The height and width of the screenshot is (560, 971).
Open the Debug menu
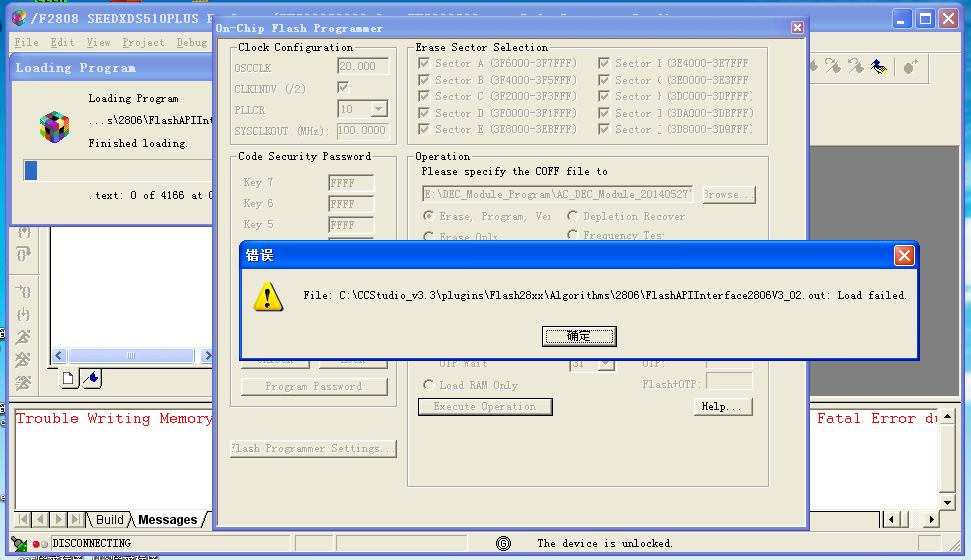(x=191, y=42)
